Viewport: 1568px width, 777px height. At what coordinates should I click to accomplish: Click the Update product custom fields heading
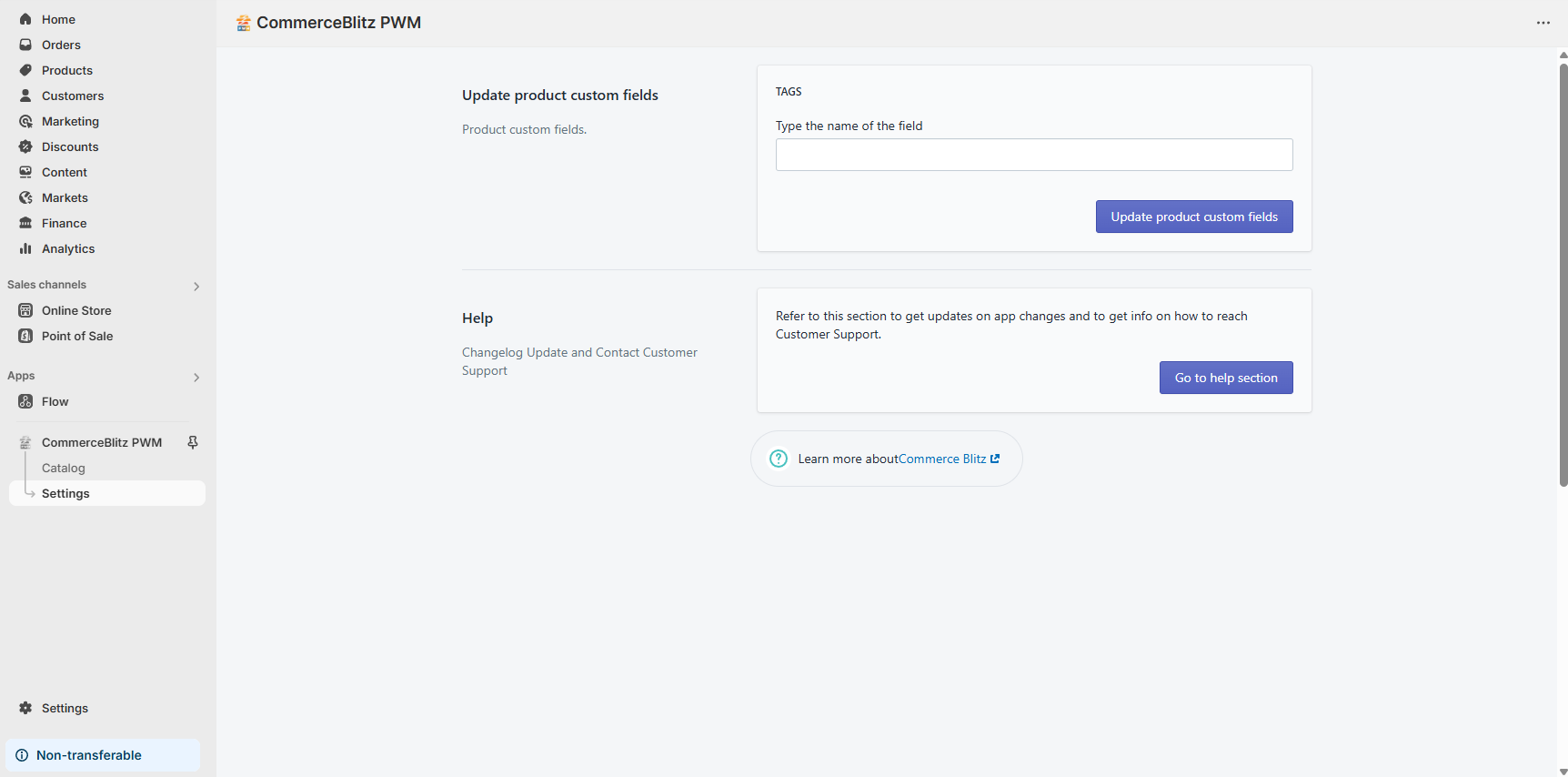pos(560,96)
